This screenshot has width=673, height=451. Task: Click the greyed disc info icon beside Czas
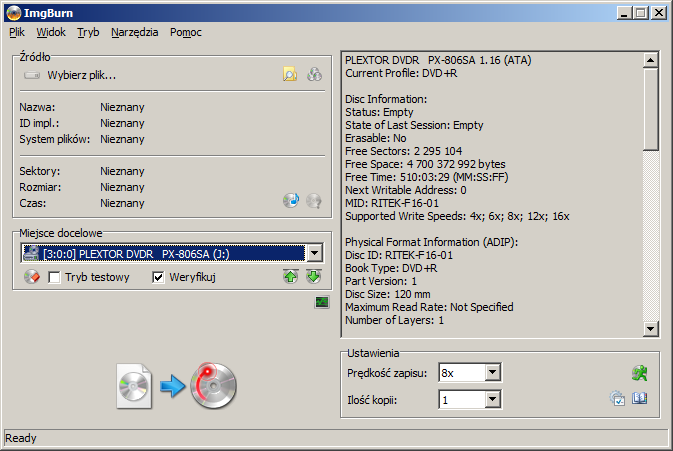click(x=314, y=200)
